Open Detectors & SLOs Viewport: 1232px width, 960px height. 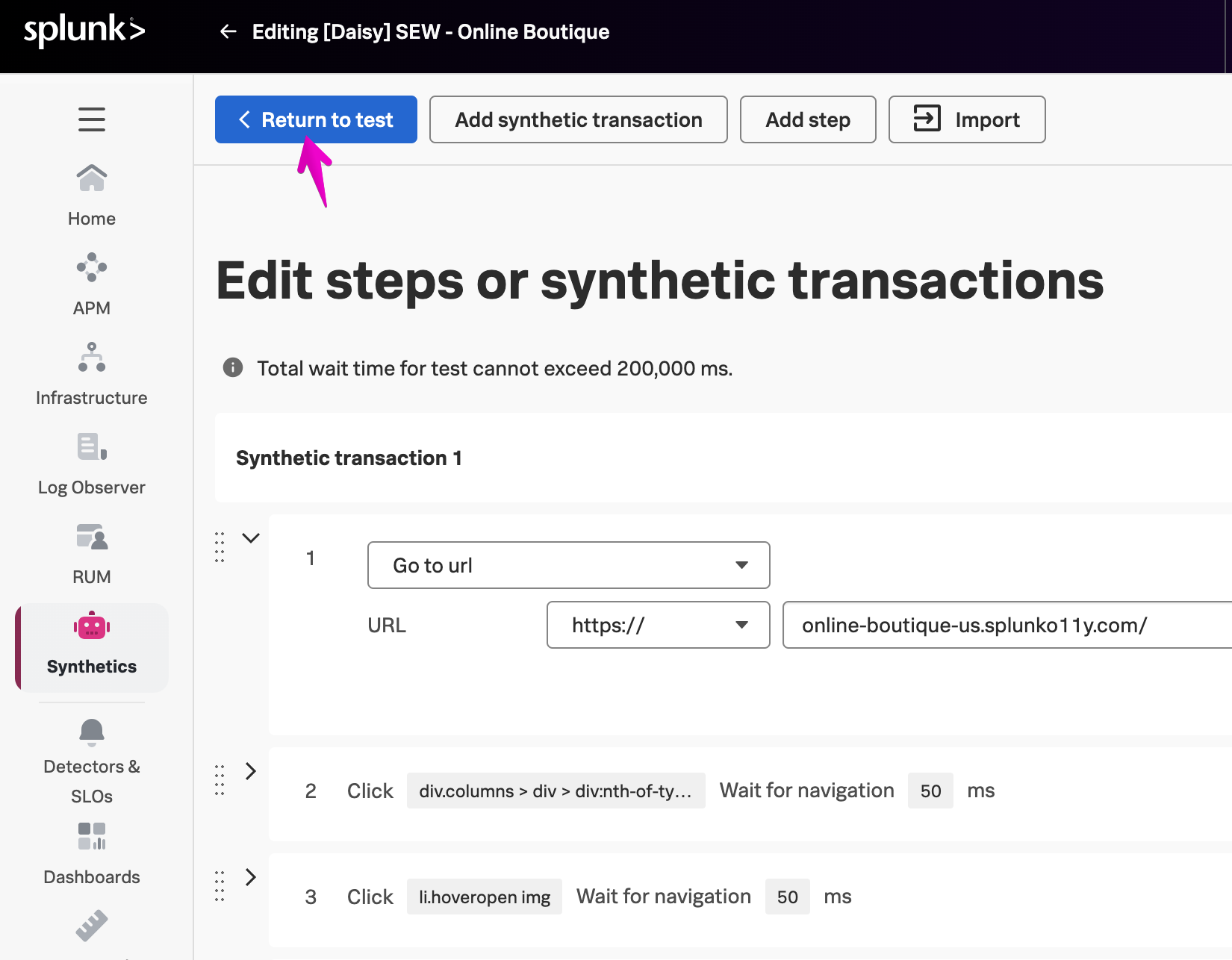coord(91,754)
